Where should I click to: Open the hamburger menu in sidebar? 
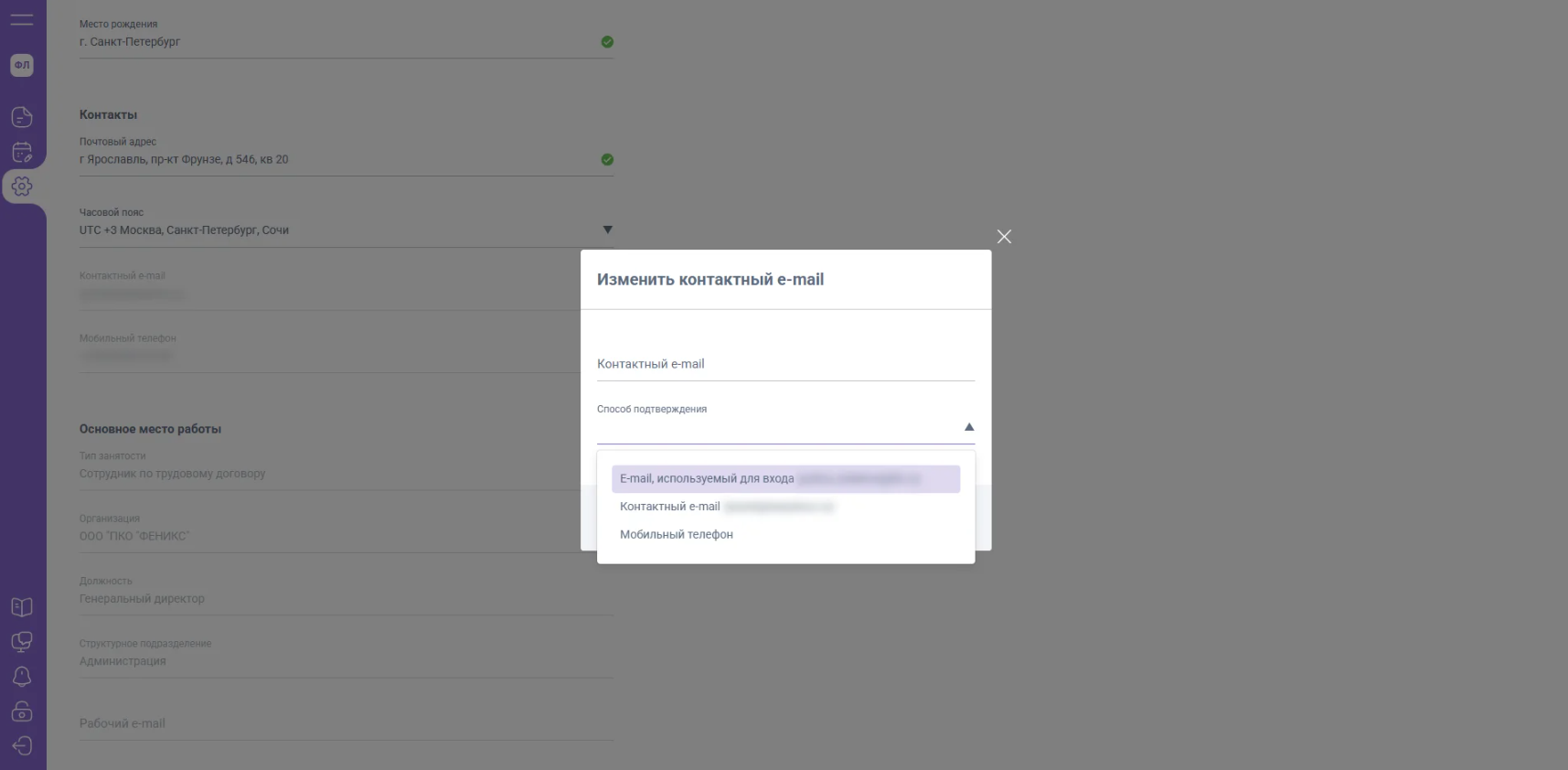(x=22, y=19)
